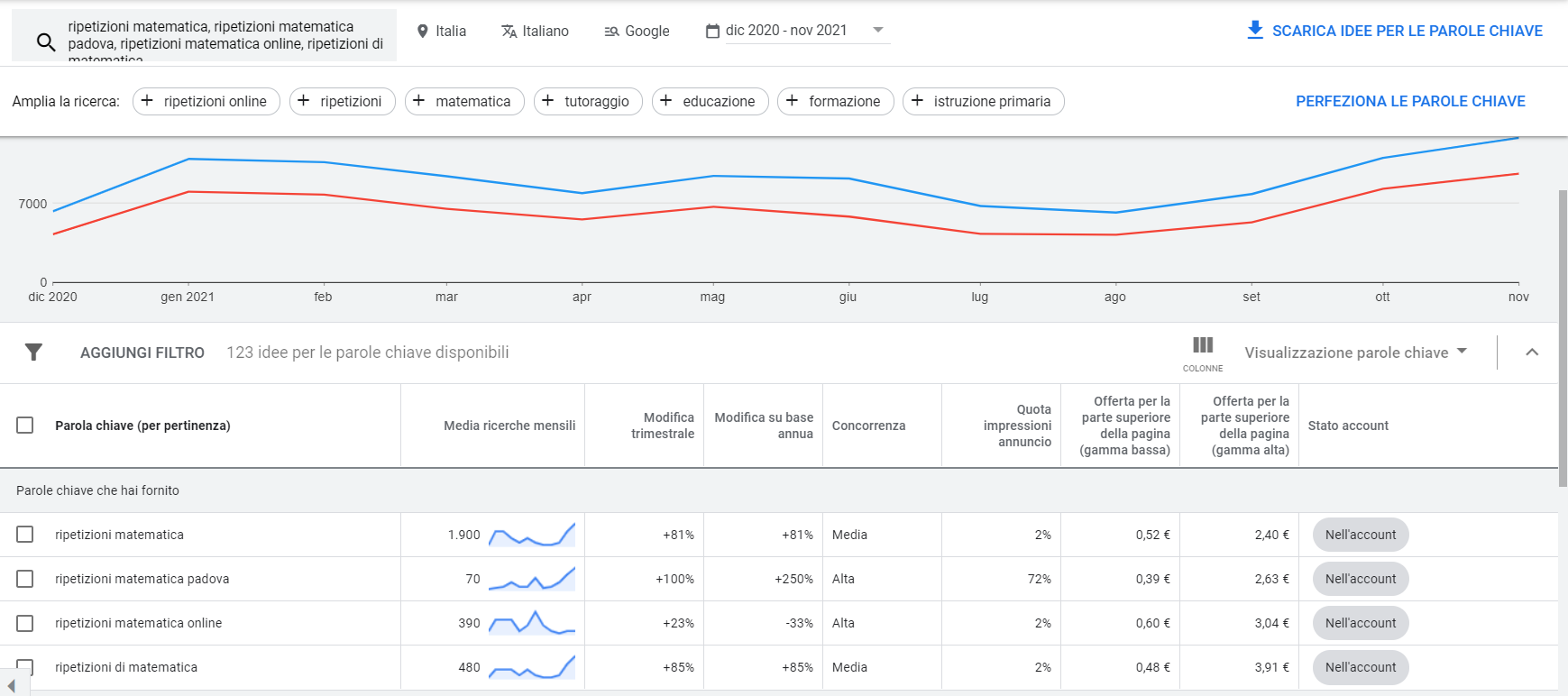
Task: Open Visualizzazione parole chiave dropdown
Action: (1356, 353)
